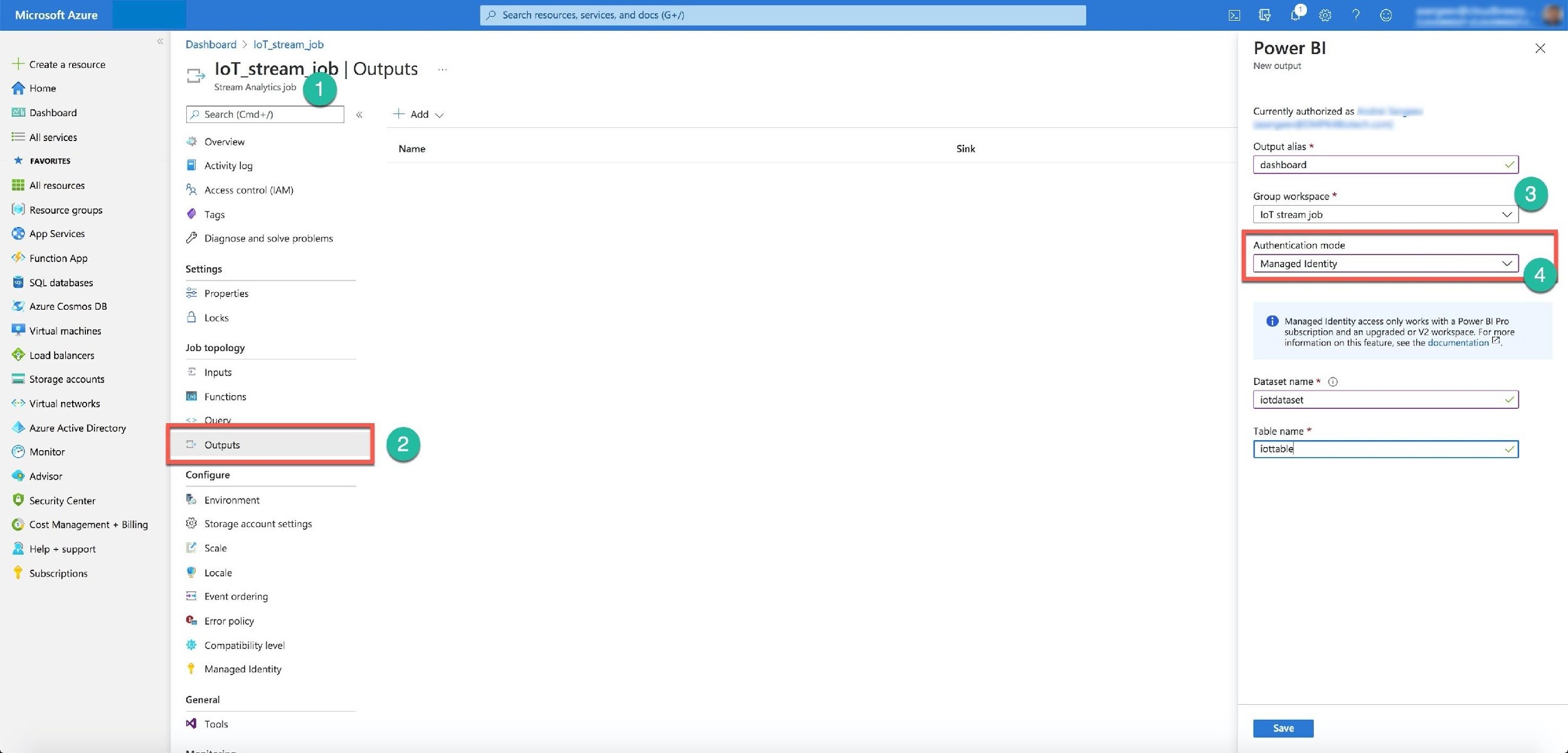
Task: Open Virtual networks
Action: click(55, 404)
